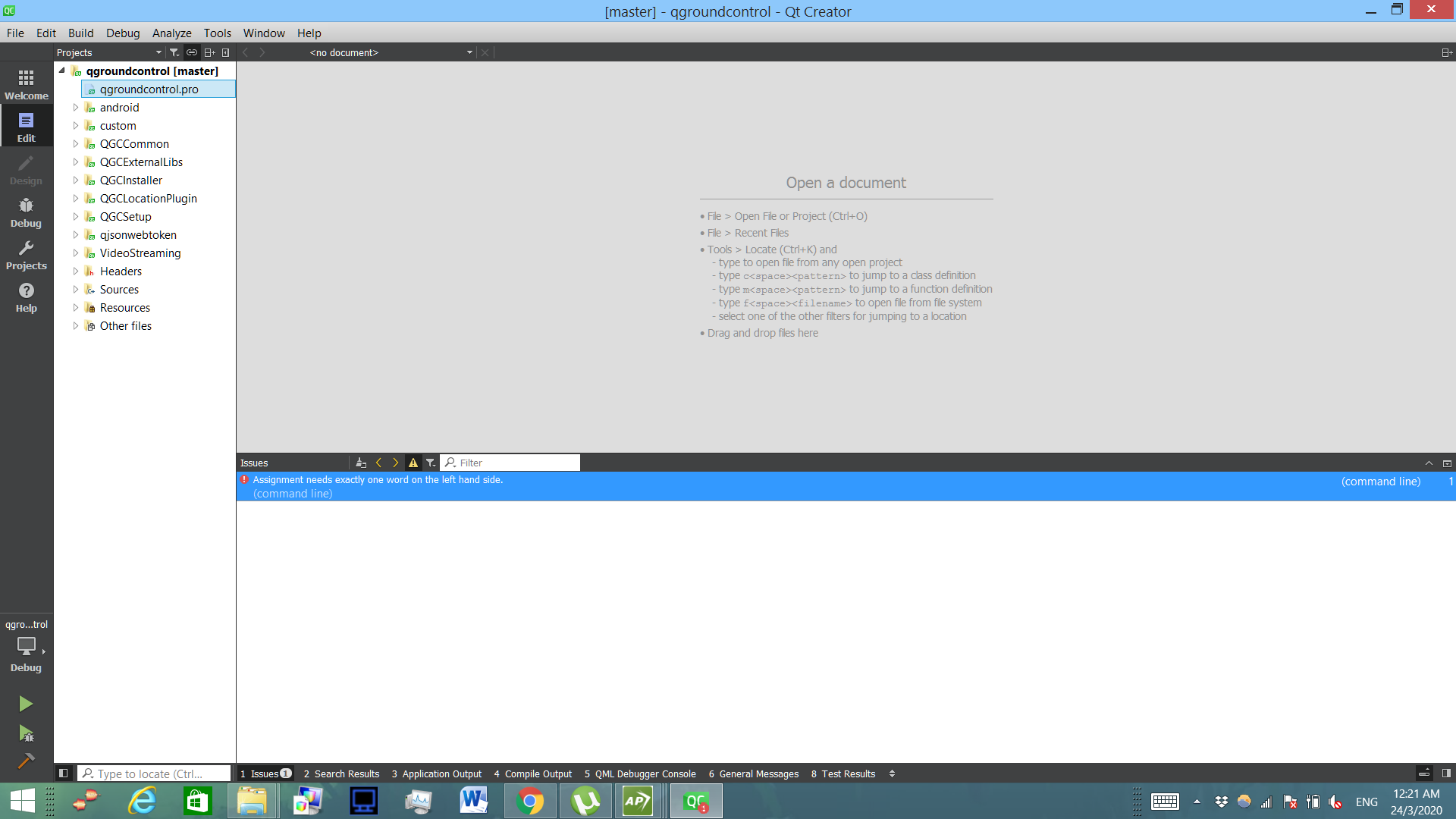The width and height of the screenshot is (1456, 819).
Task: Filter the Projects tree
Action: click(174, 52)
